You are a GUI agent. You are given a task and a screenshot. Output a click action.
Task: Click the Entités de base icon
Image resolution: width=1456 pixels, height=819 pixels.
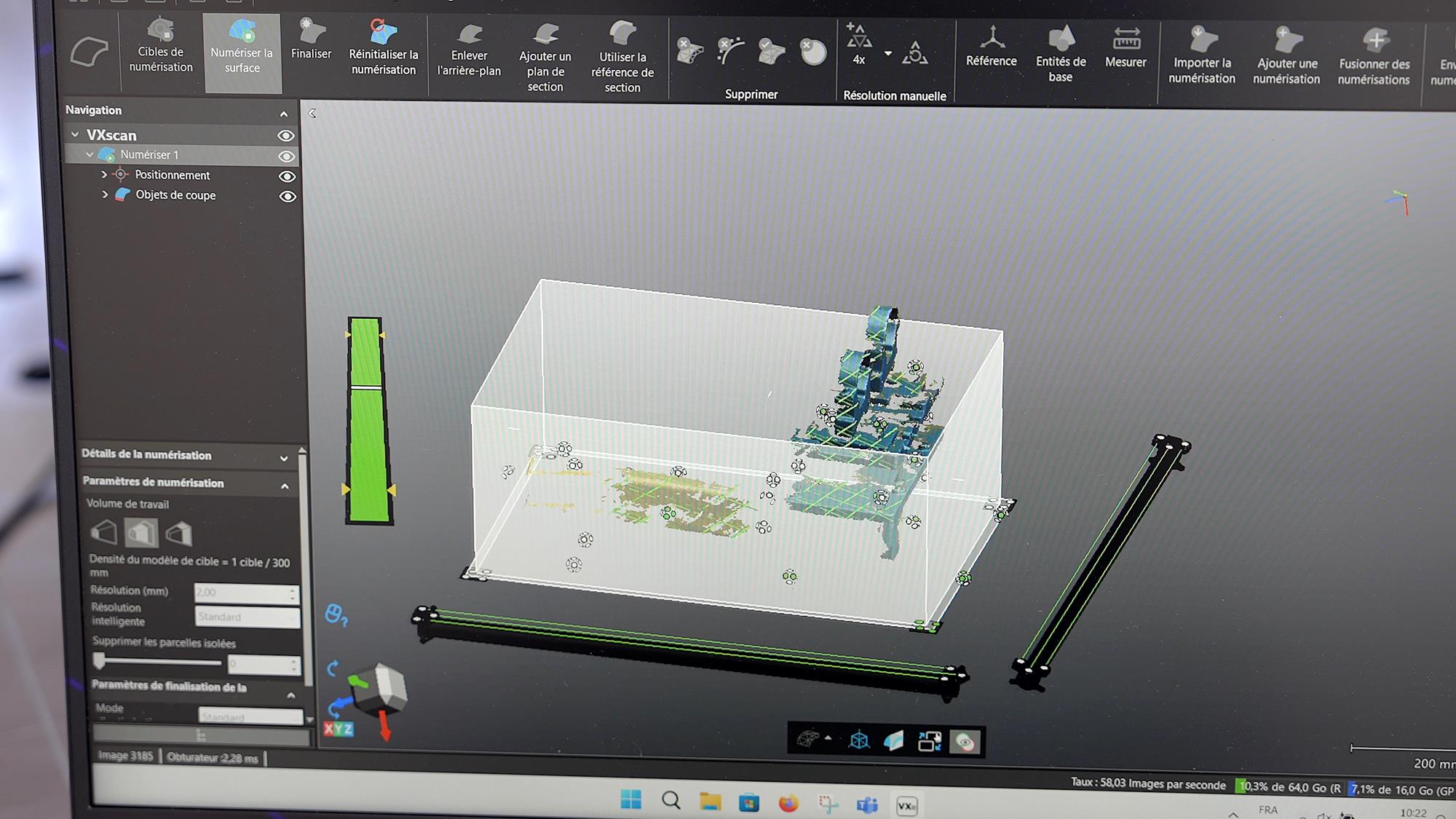click(x=1061, y=39)
